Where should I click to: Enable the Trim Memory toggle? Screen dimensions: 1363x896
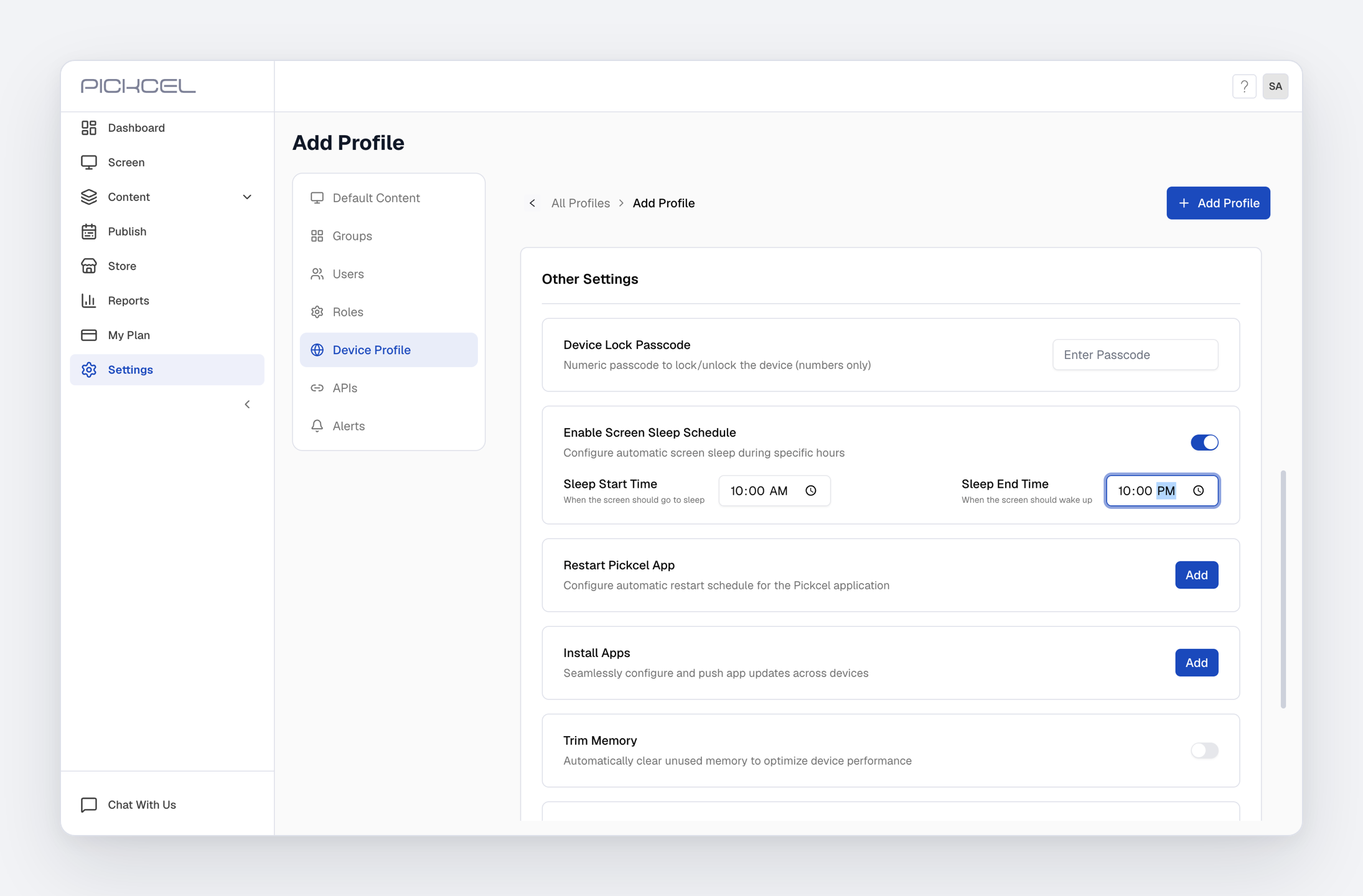(1204, 750)
